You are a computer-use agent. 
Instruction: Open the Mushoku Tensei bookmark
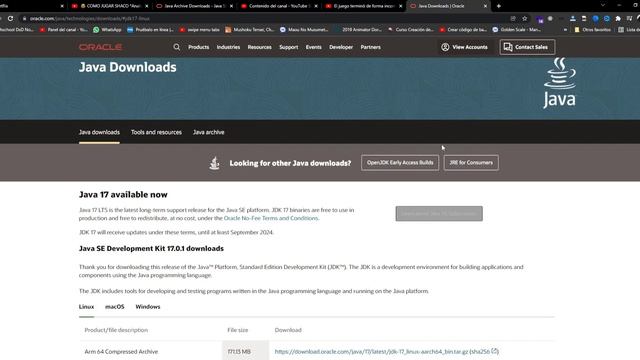click(x=249, y=29)
